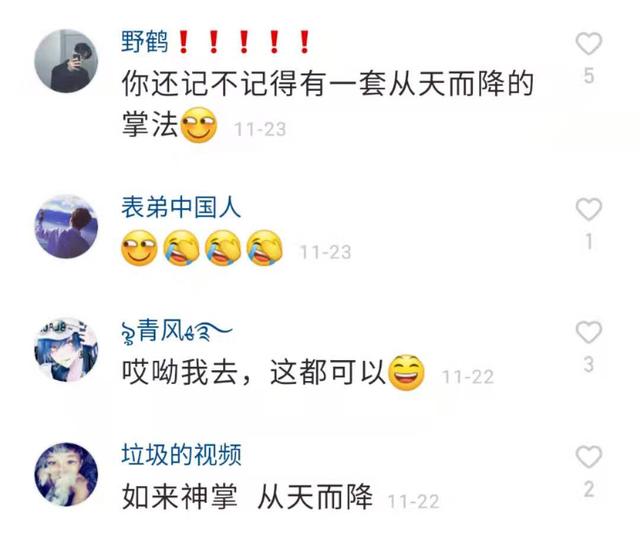The height and width of the screenshot is (539, 640).
Task: Visit username link 野鹤
Action: pyautogui.click(x=144, y=42)
